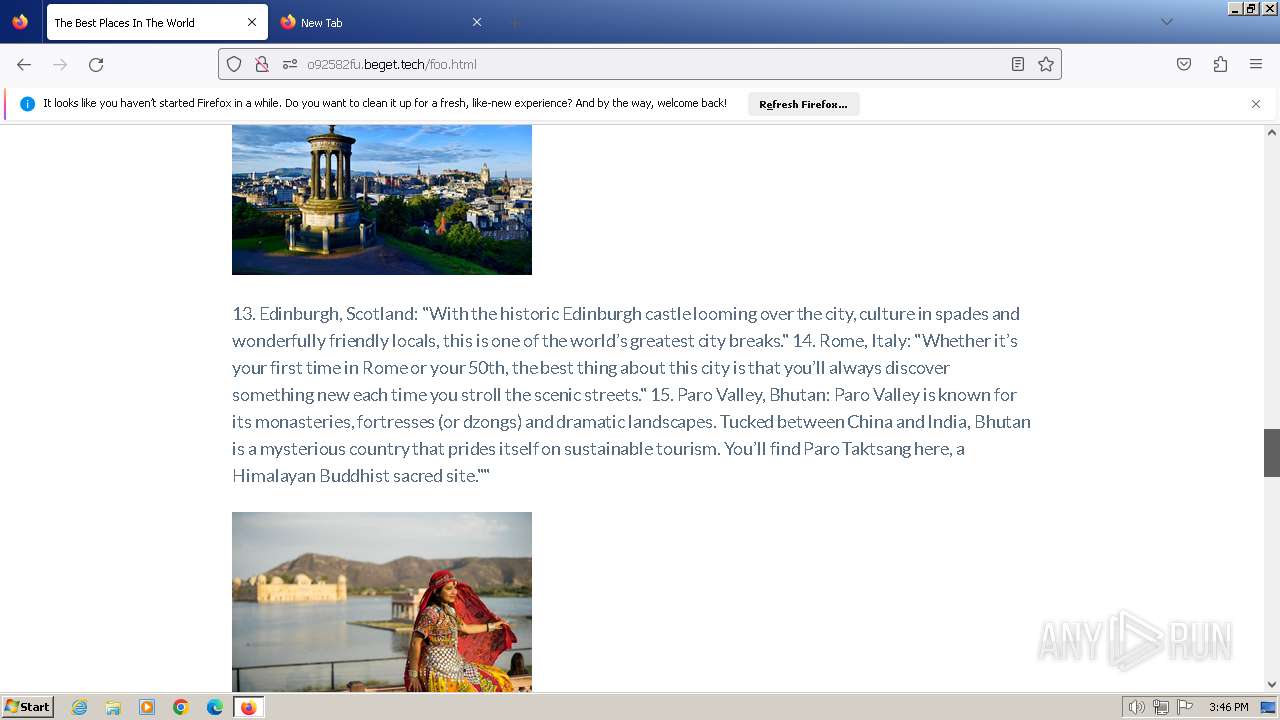
Task: Go back to the previous page
Action: tap(24, 64)
